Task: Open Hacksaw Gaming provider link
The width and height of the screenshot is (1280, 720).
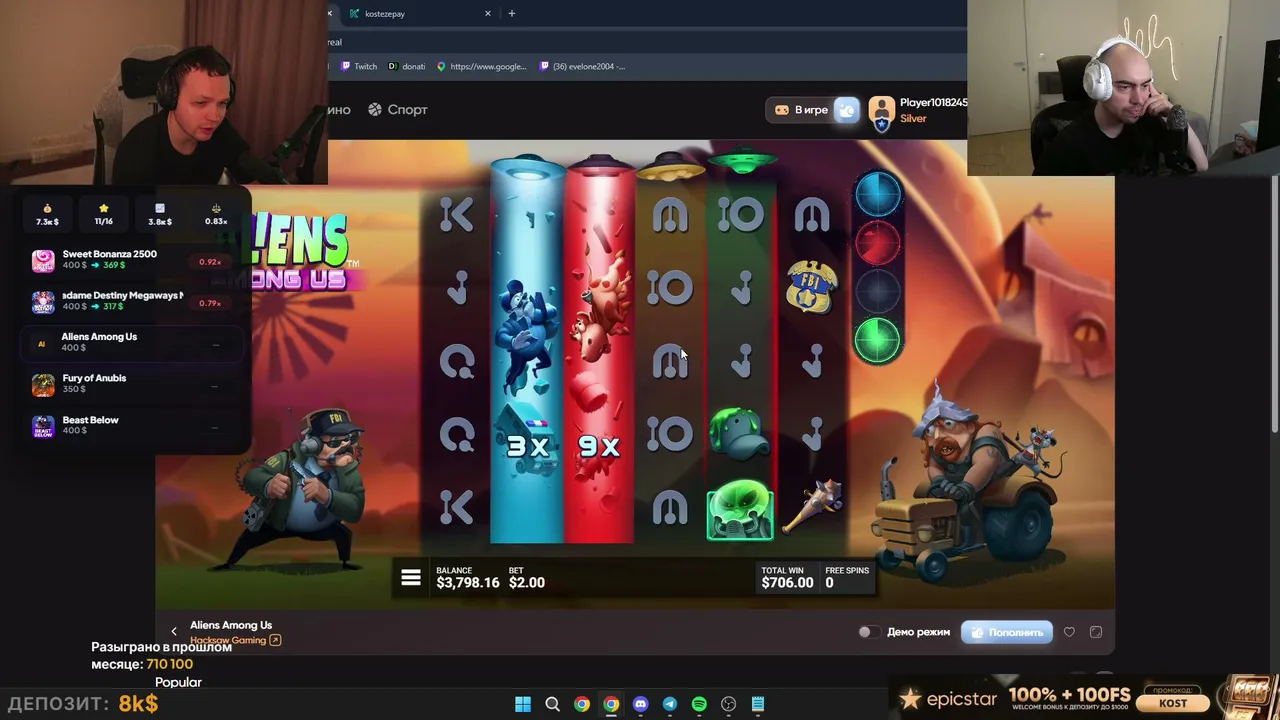Action: pos(235,640)
